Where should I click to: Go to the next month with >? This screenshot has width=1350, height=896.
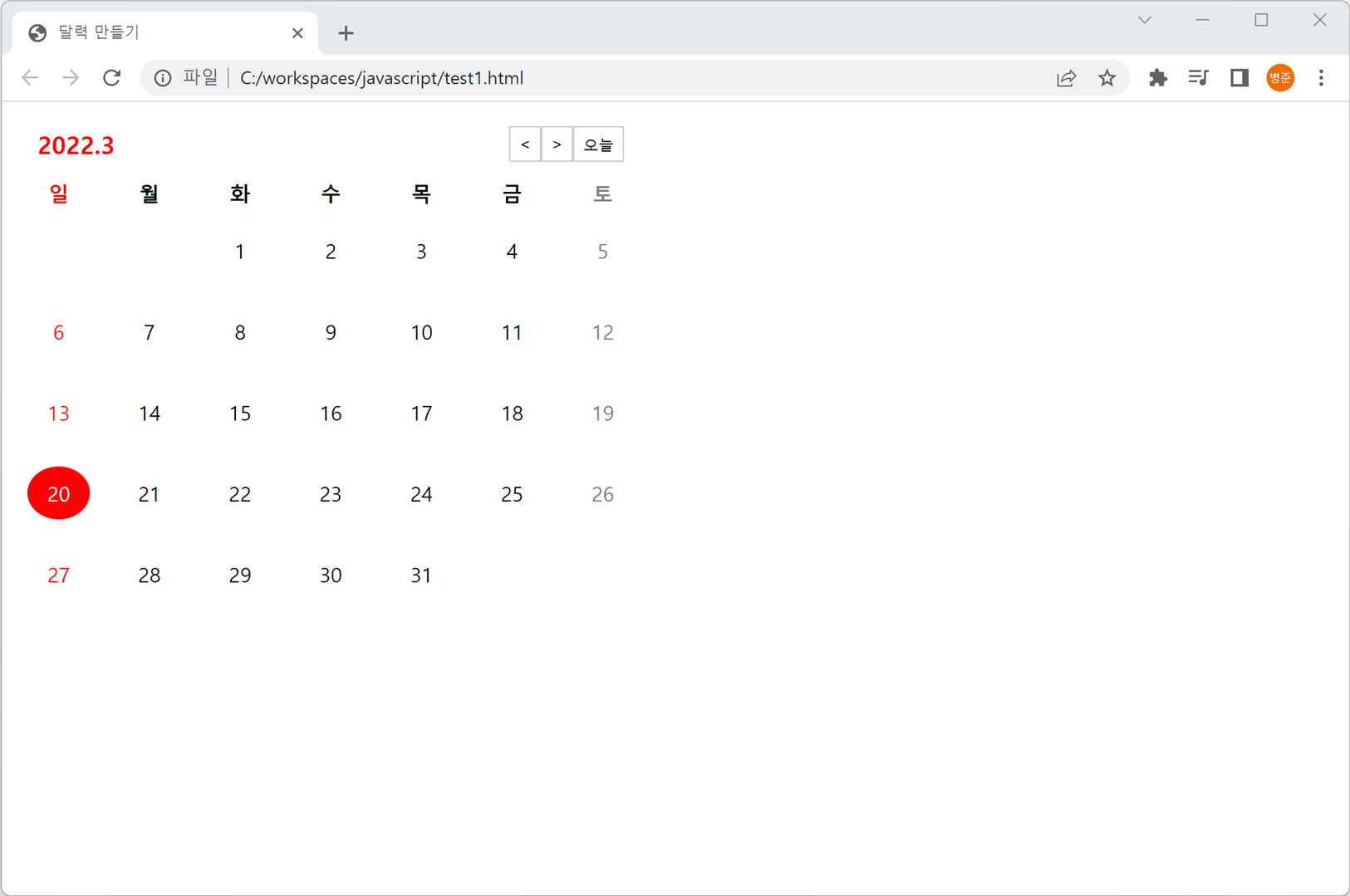pos(557,144)
